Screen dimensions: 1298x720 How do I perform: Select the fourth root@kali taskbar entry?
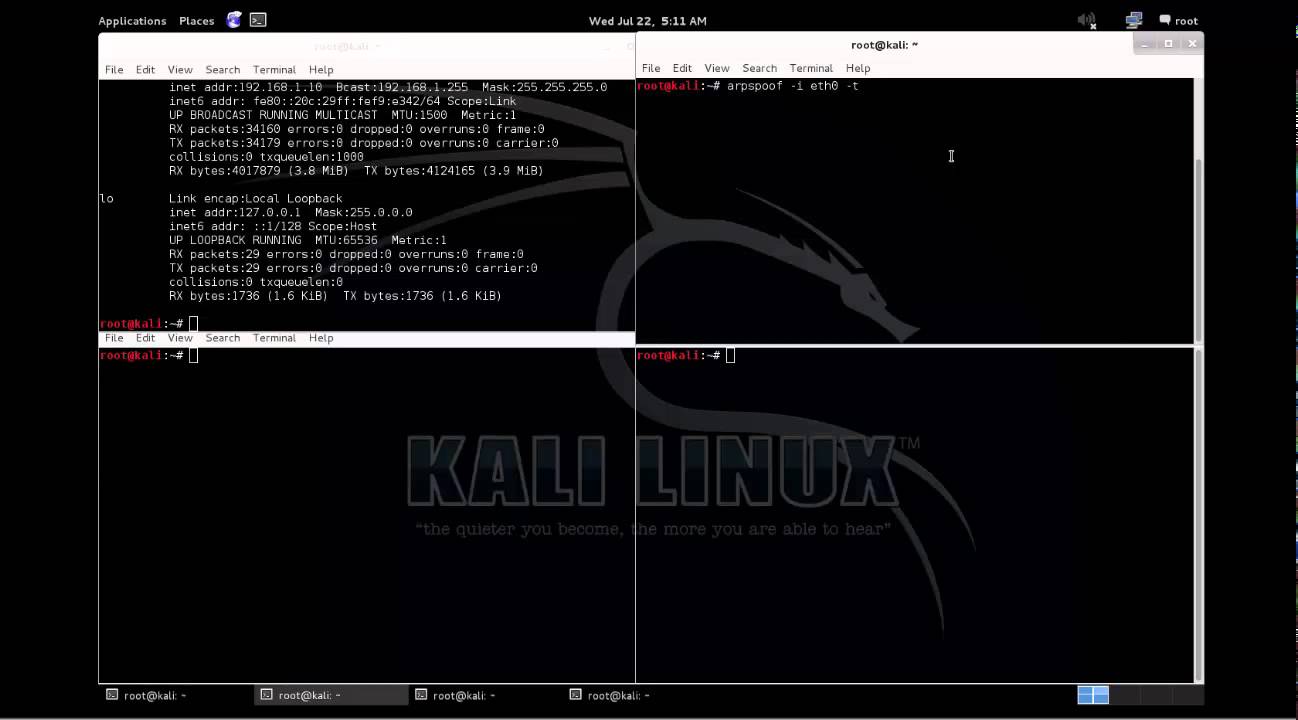coord(640,695)
